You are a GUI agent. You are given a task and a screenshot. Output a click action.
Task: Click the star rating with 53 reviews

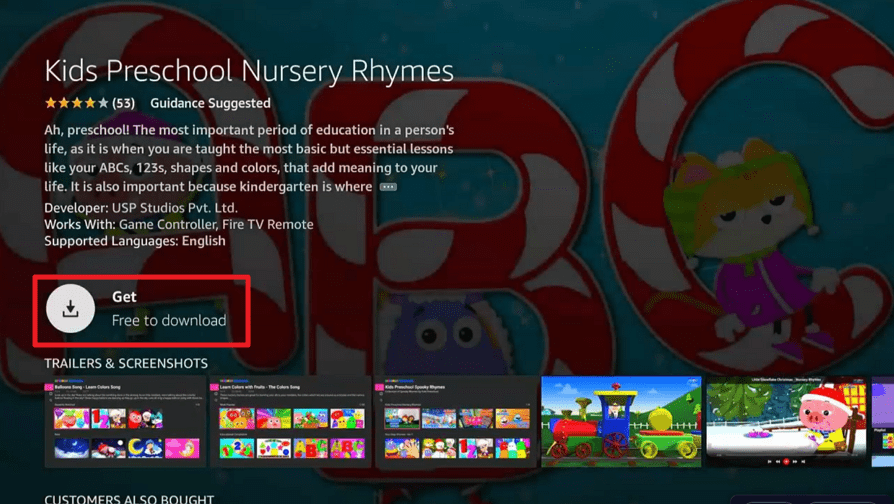(x=90, y=103)
